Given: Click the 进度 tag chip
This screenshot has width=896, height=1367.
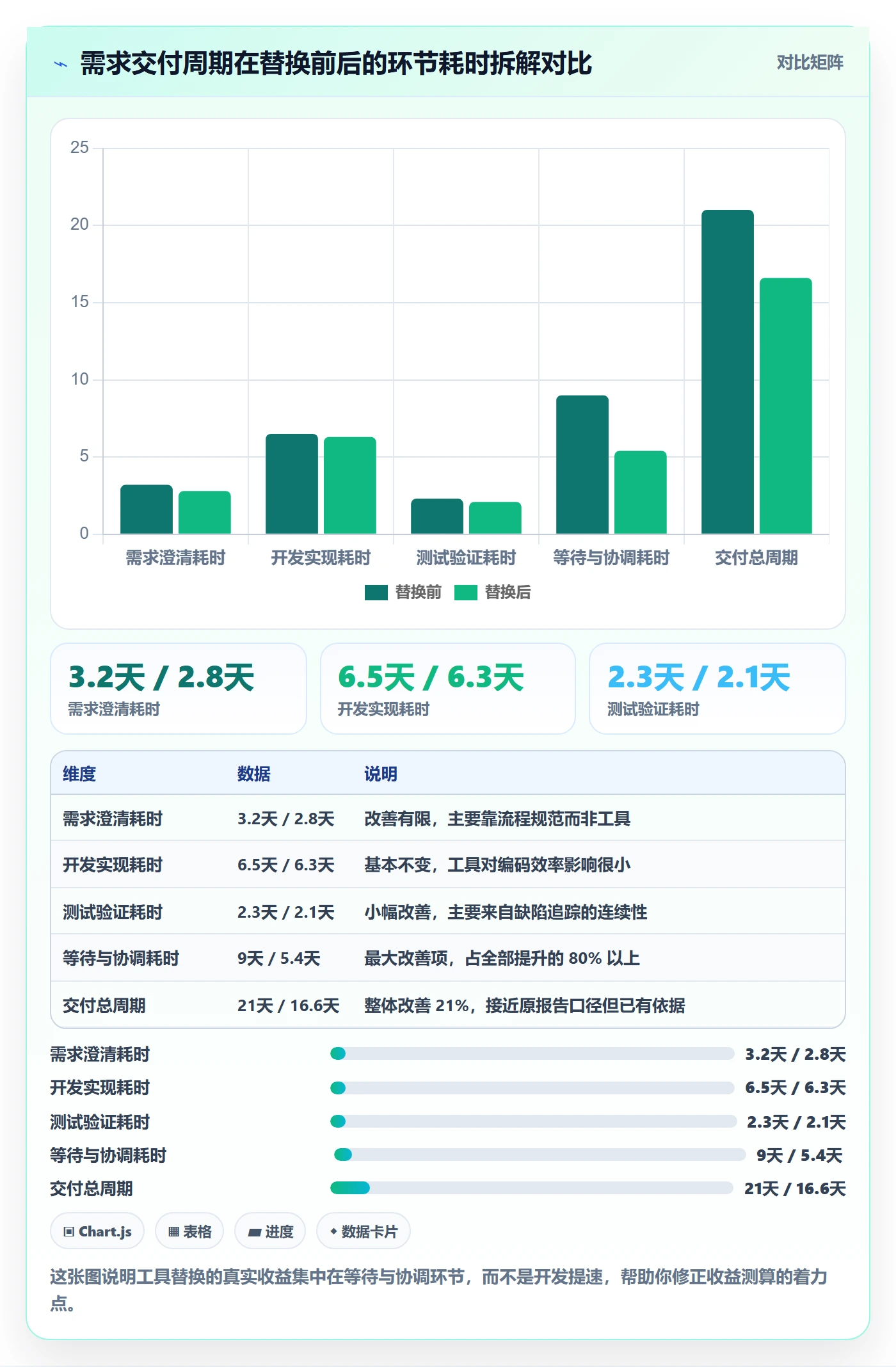Looking at the screenshot, I should coord(270,1231).
